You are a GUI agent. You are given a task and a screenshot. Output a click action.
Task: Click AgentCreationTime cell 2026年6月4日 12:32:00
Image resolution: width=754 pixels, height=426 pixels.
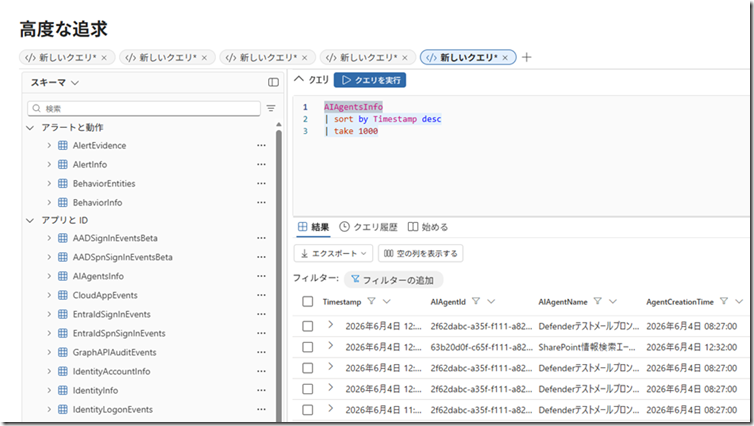coord(691,347)
